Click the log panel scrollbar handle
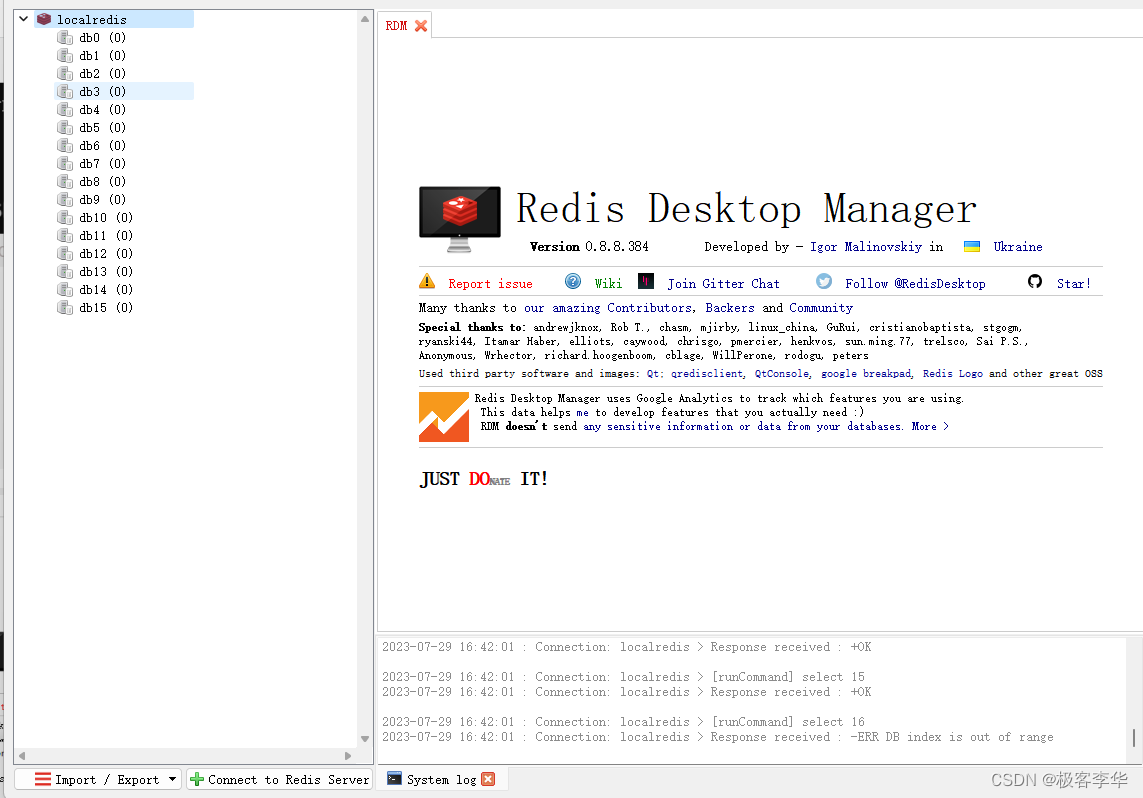1143x798 pixels. (1134, 738)
